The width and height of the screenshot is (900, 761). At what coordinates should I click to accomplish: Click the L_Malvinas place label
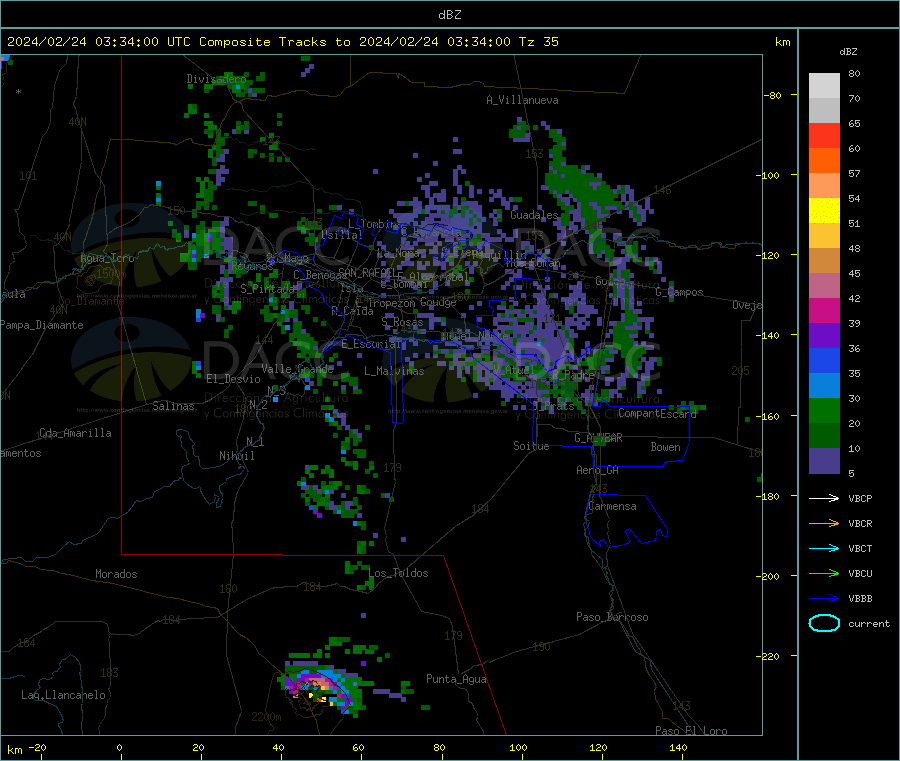tap(394, 371)
